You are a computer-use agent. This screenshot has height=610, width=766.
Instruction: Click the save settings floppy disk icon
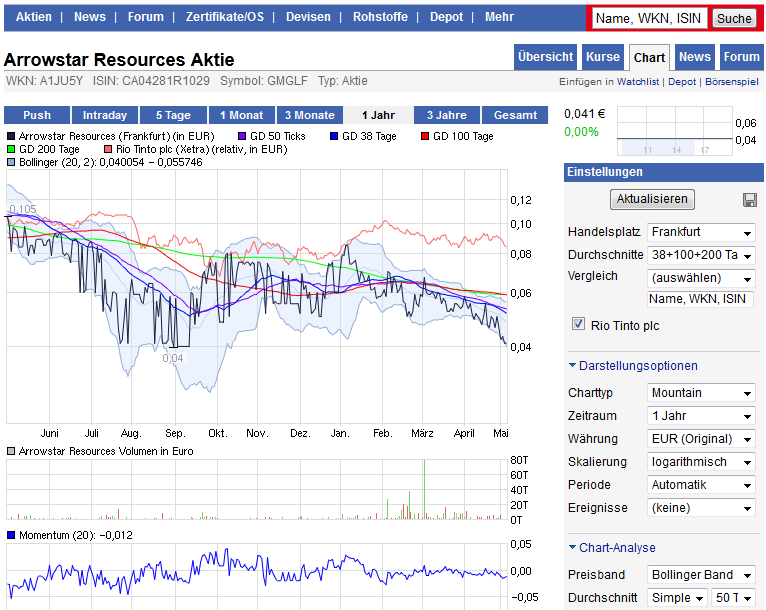click(750, 200)
